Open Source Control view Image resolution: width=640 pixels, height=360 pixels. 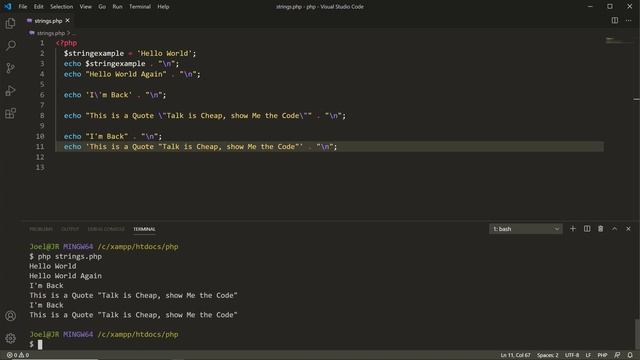[11, 68]
